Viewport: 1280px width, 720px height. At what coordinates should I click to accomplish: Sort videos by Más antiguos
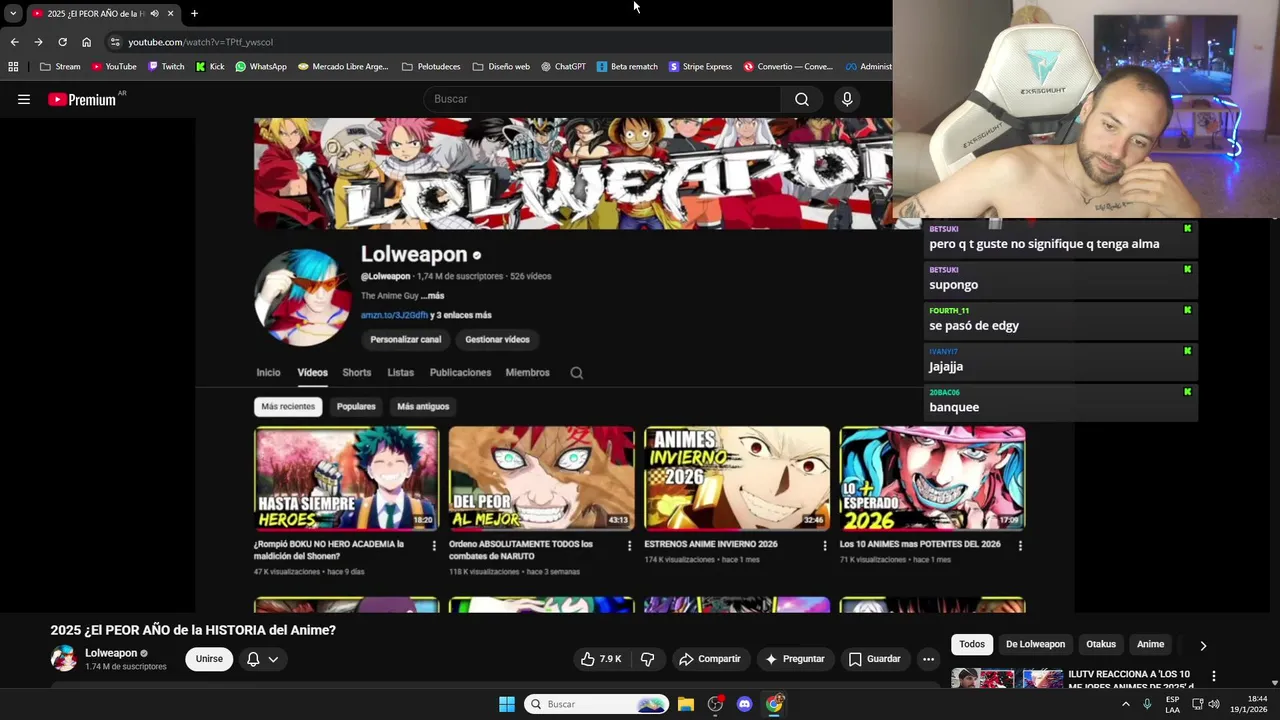coord(423,406)
